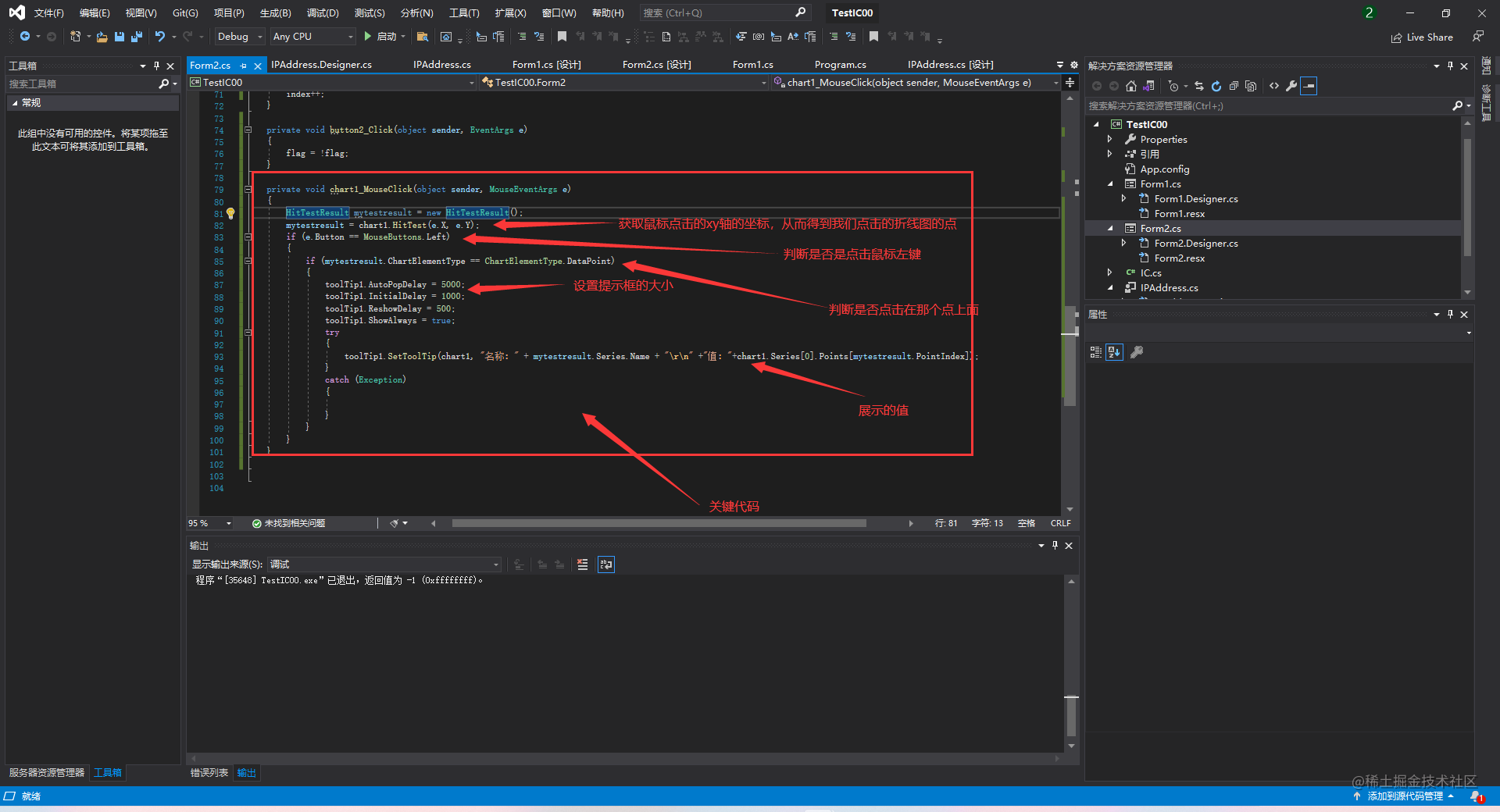Click the editor horizontal scrollbar thumb
The height and width of the screenshot is (812, 1500).
click(x=659, y=523)
